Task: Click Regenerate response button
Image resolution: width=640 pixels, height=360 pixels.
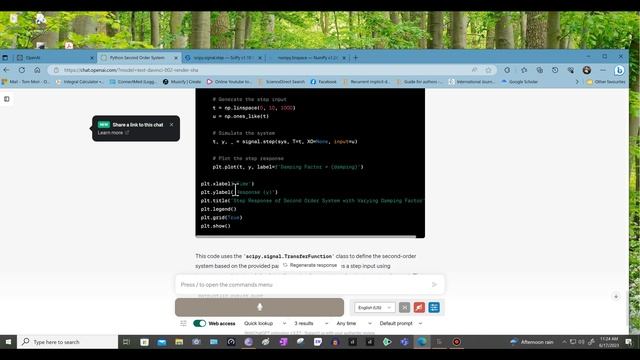Action: click(310, 265)
